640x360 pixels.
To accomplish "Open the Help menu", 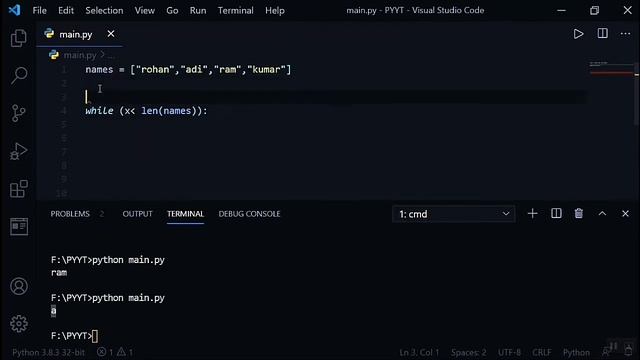I will coord(275,10).
